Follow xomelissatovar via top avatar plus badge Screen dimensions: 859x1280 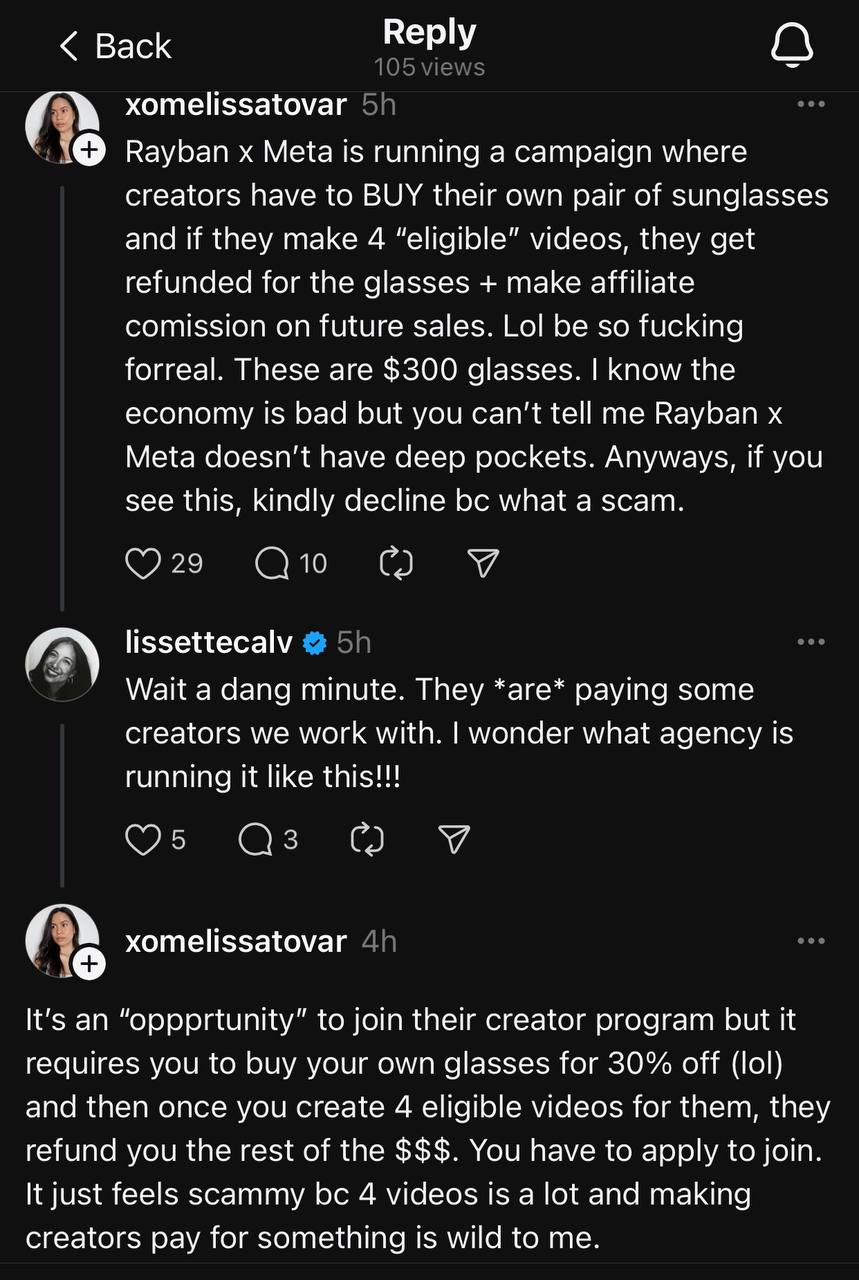89,151
